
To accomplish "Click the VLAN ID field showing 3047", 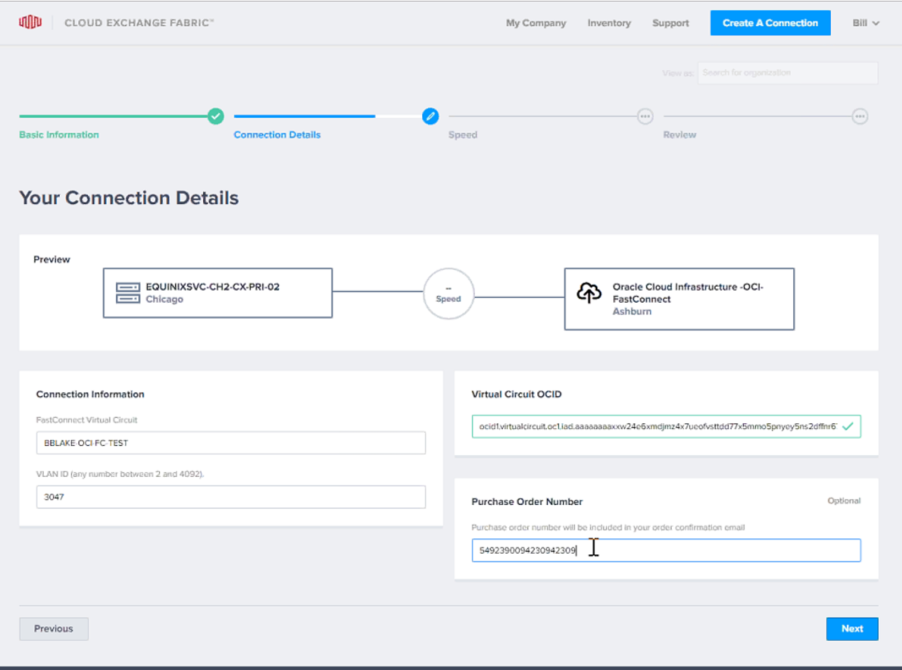I will pyautogui.click(x=231, y=497).
